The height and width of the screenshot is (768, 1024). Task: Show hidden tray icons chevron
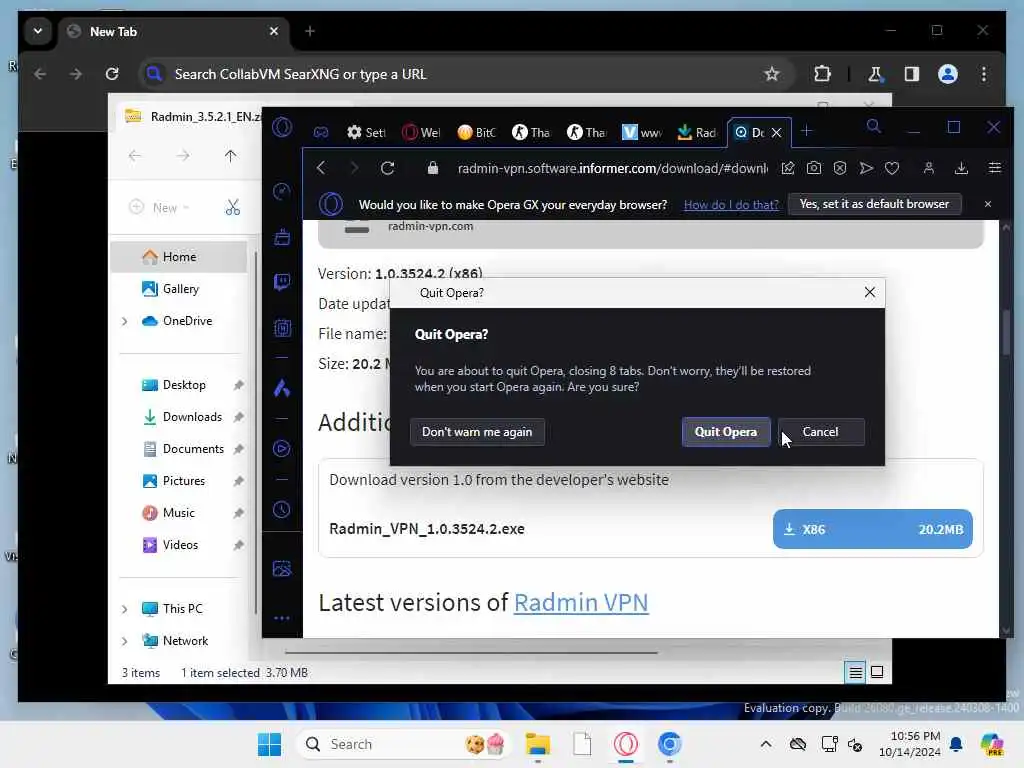click(x=766, y=744)
